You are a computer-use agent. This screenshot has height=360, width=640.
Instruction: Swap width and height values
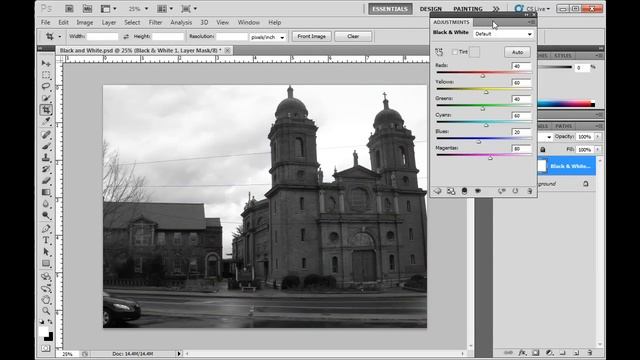click(126, 37)
